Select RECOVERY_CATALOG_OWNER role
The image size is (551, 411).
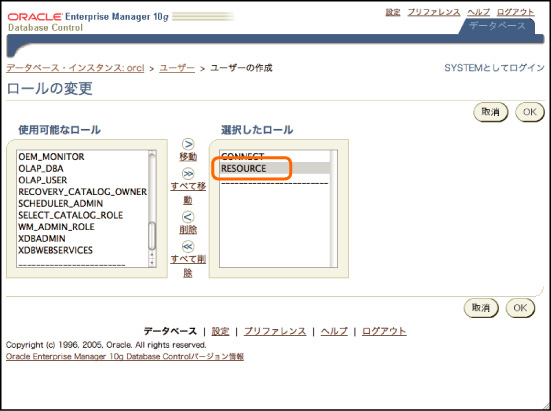(83, 192)
